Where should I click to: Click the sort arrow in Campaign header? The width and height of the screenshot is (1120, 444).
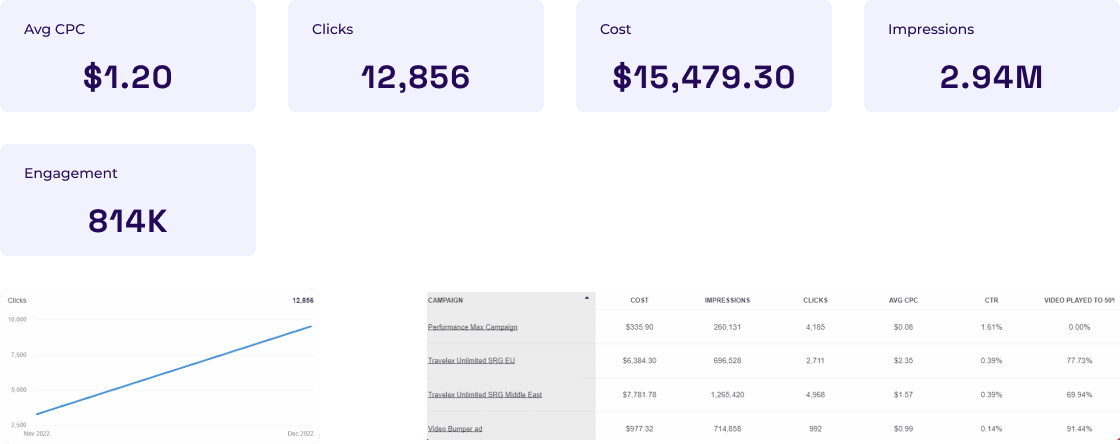[x=586, y=297]
